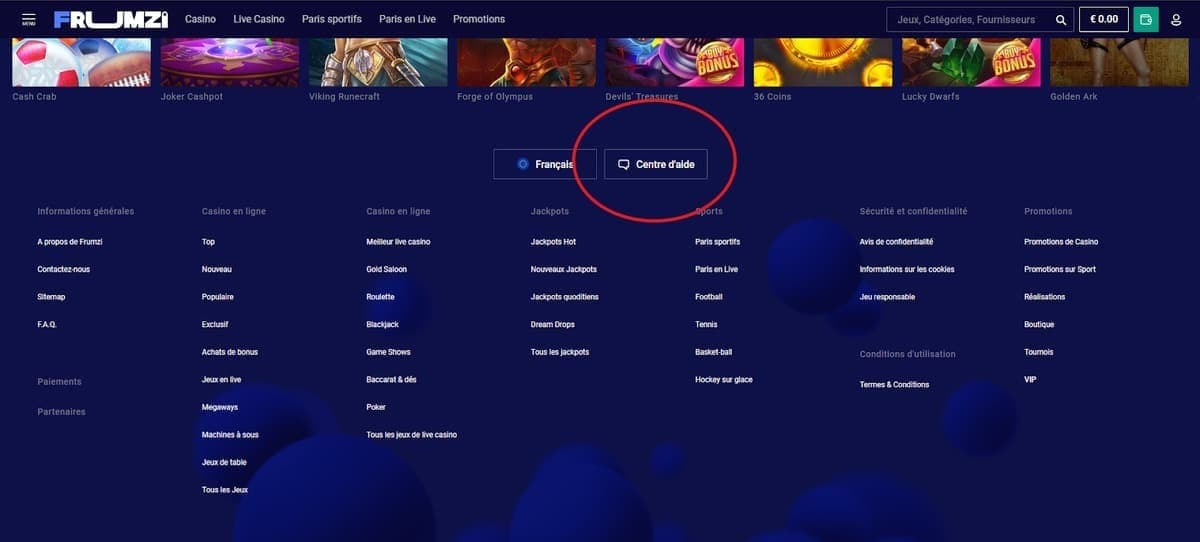Click Tous les jeux de live casino

click(x=412, y=435)
